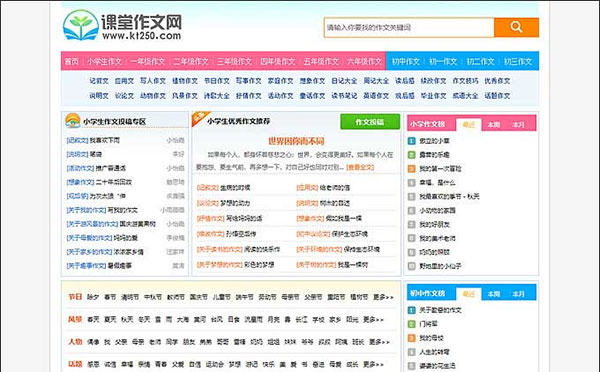The image size is (600, 372).
Task: Go to 二年级作文 nav item
Action: [191, 62]
